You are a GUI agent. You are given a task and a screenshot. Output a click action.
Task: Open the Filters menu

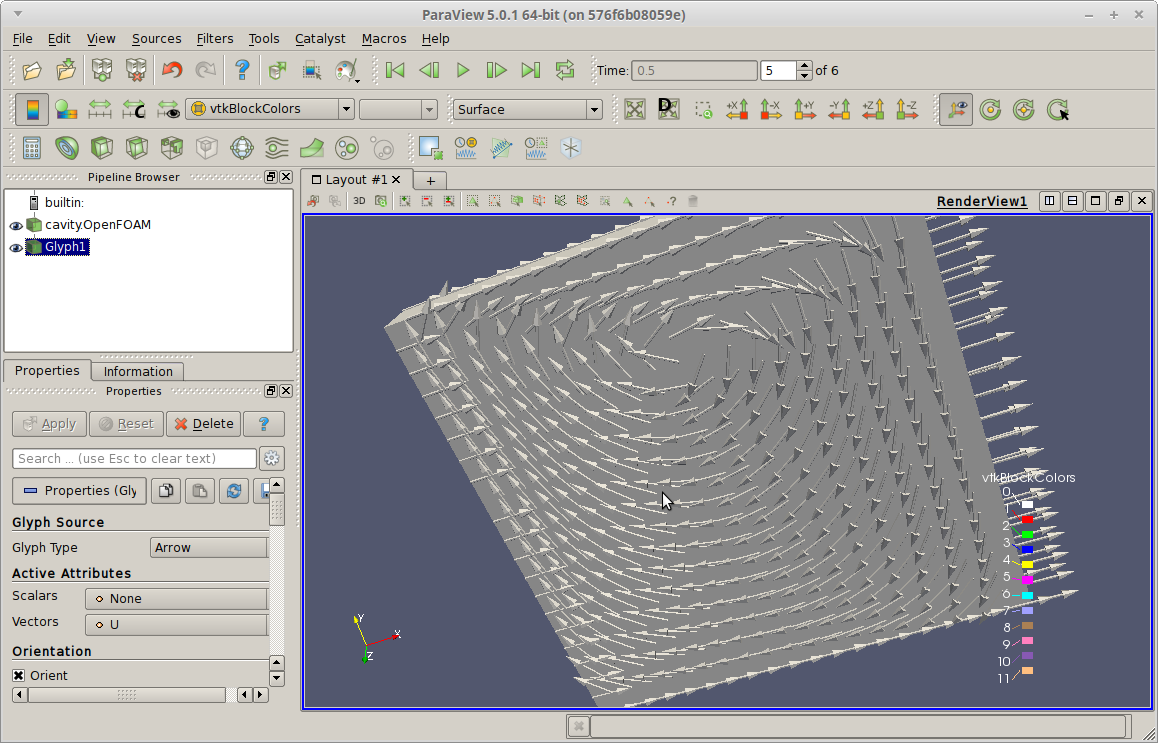[x=214, y=38]
